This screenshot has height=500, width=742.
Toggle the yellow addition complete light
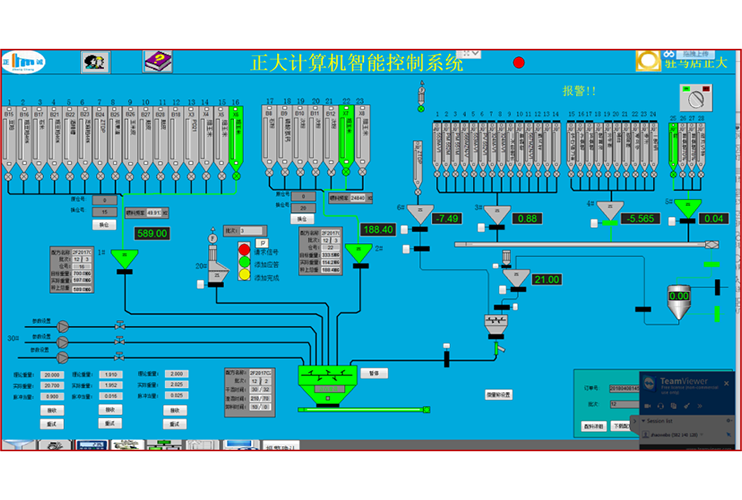pos(244,274)
